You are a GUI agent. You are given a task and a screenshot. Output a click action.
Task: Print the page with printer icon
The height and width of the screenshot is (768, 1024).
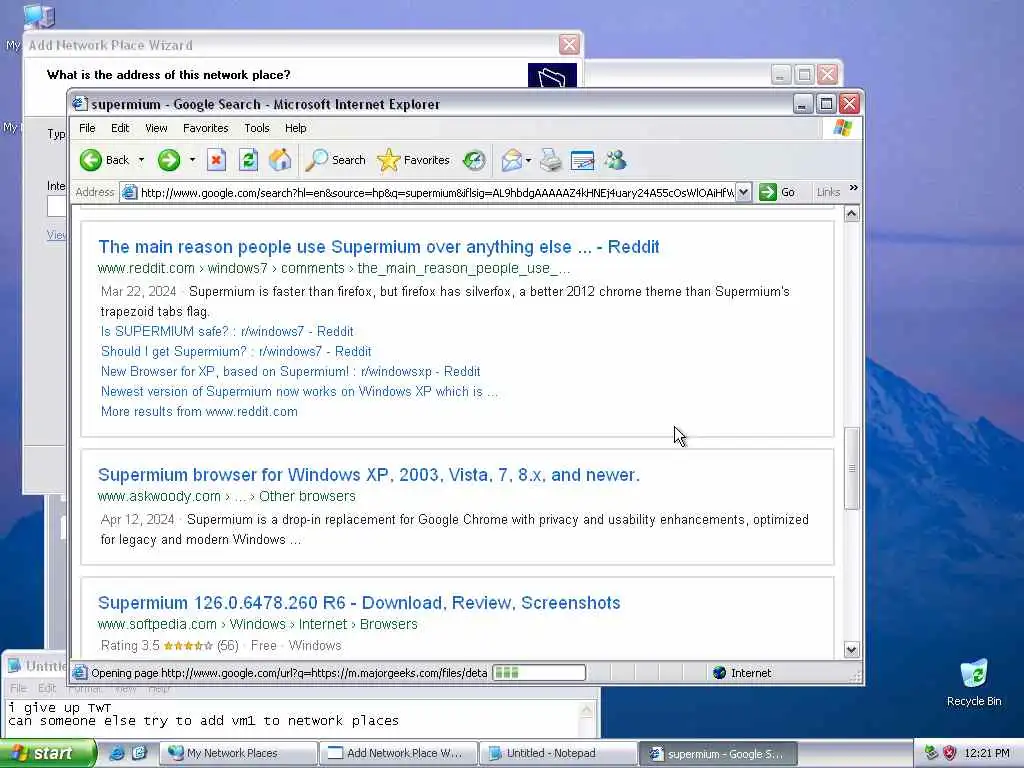click(x=551, y=160)
